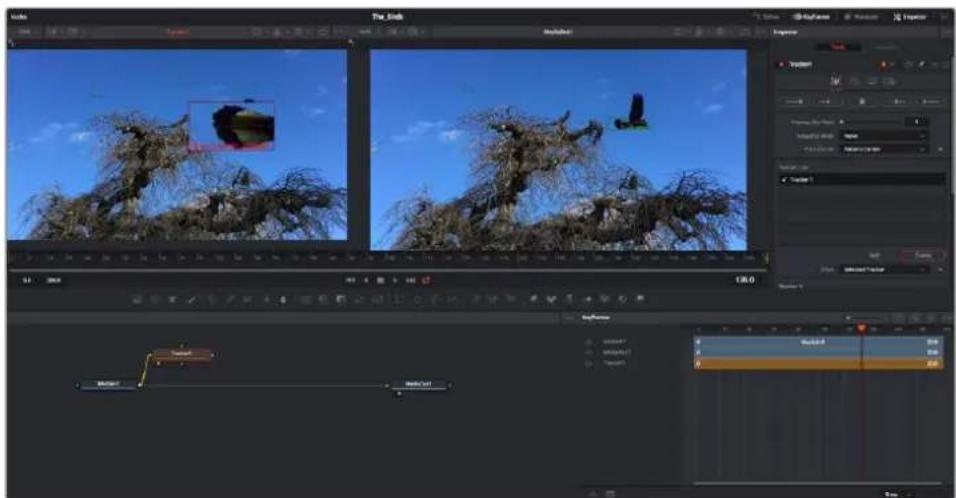Toggle the MediaOut1 row icon in Keyframes list
The image size is (956, 498).
click(588, 353)
